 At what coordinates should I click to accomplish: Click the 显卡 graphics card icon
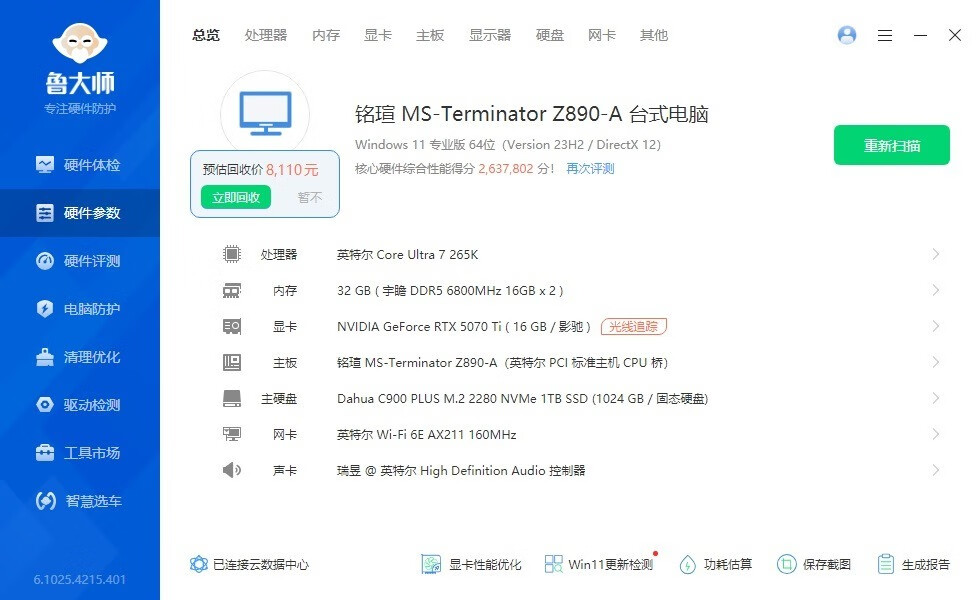click(x=232, y=326)
